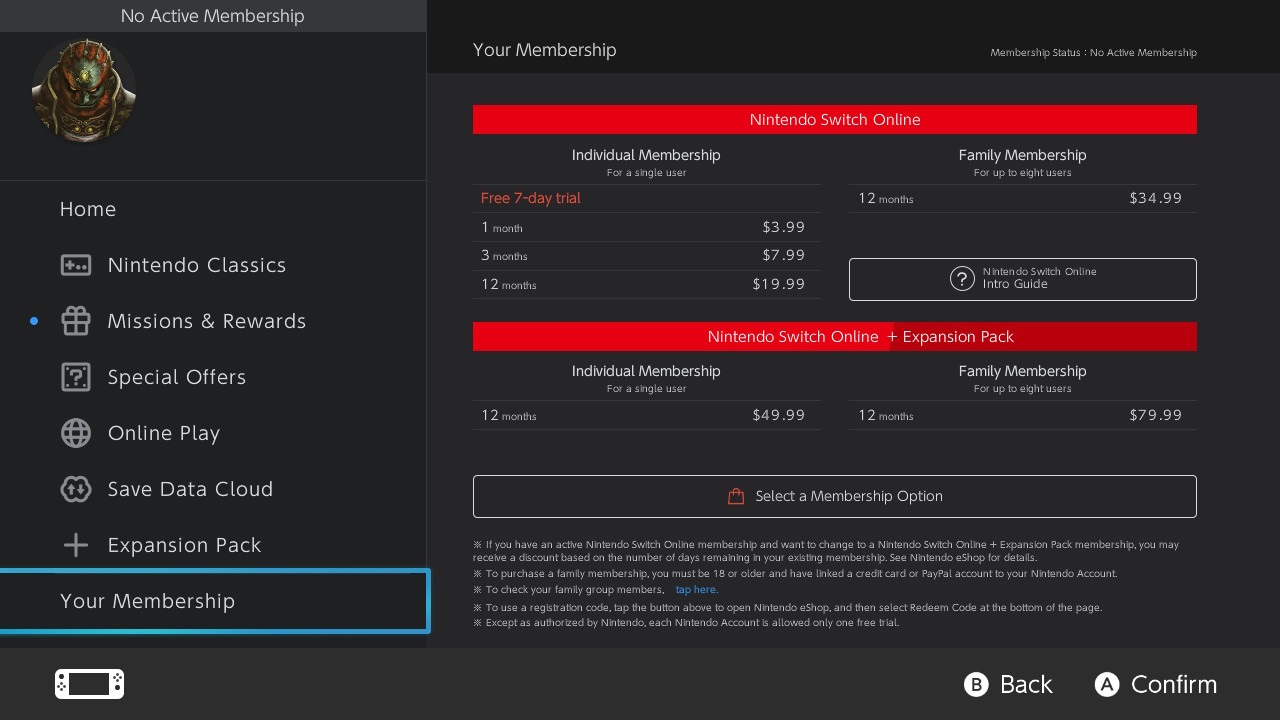Select Your Membership menu item
Screen dimensions: 1280x720
pos(214,601)
